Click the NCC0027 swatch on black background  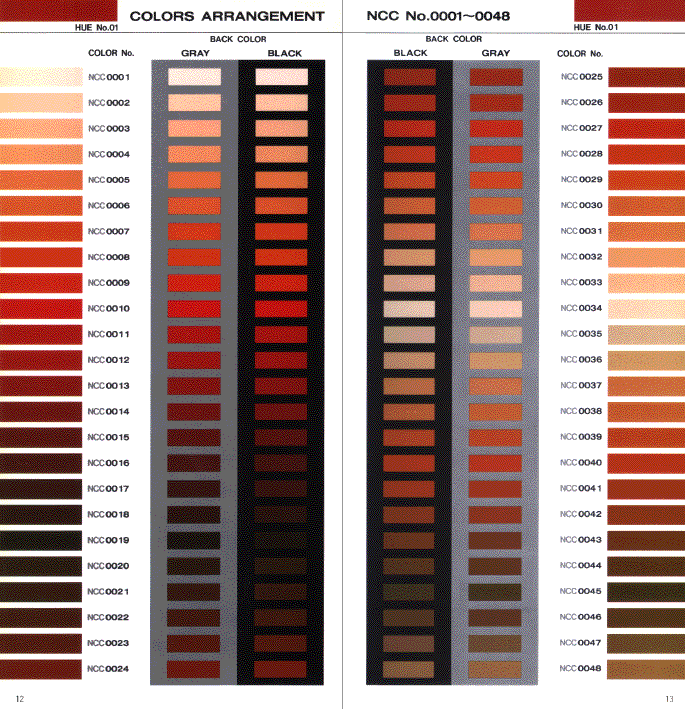pos(410,128)
